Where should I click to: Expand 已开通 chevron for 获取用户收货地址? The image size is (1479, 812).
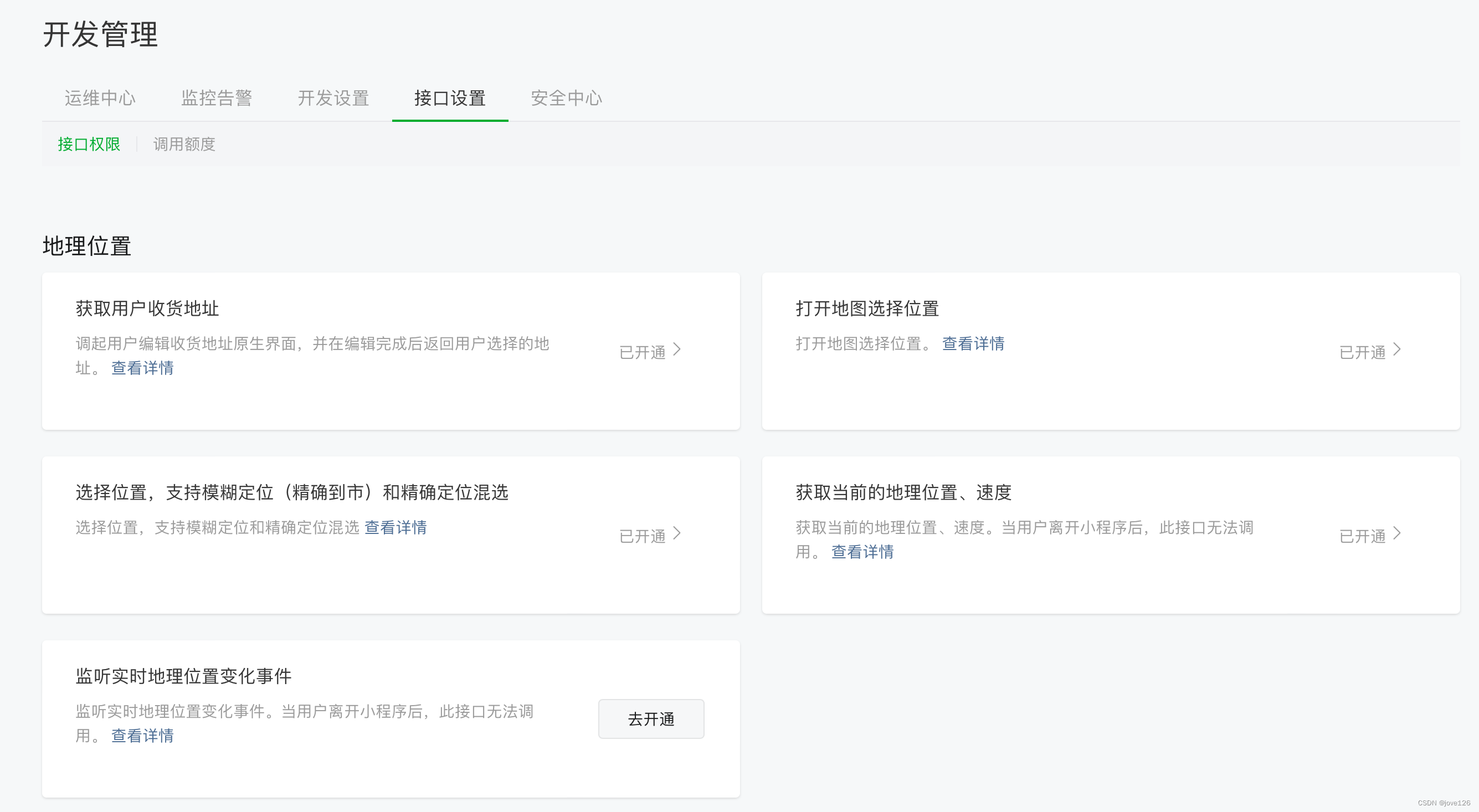coord(677,350)
